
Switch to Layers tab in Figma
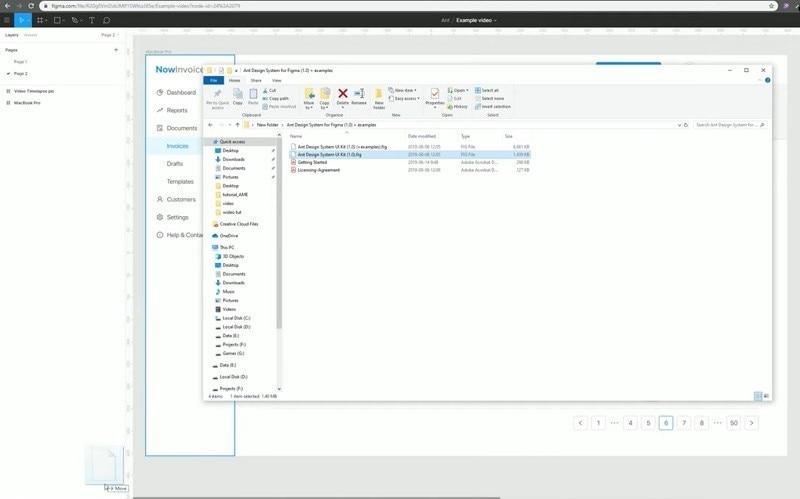pyautogui.click(x=12, y=35)
